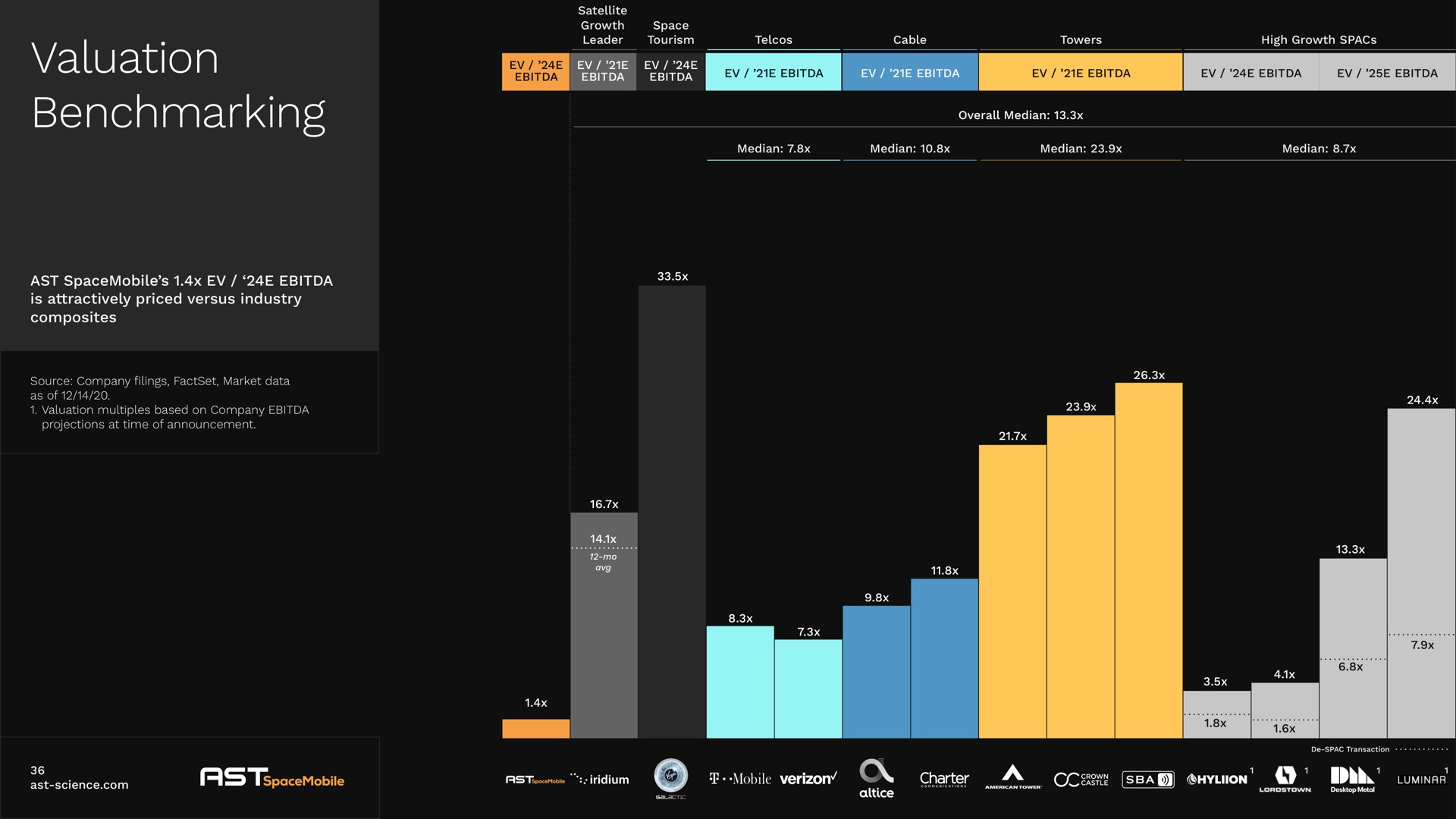Click the blue 9.8x Altice bar

pos(877,672)
